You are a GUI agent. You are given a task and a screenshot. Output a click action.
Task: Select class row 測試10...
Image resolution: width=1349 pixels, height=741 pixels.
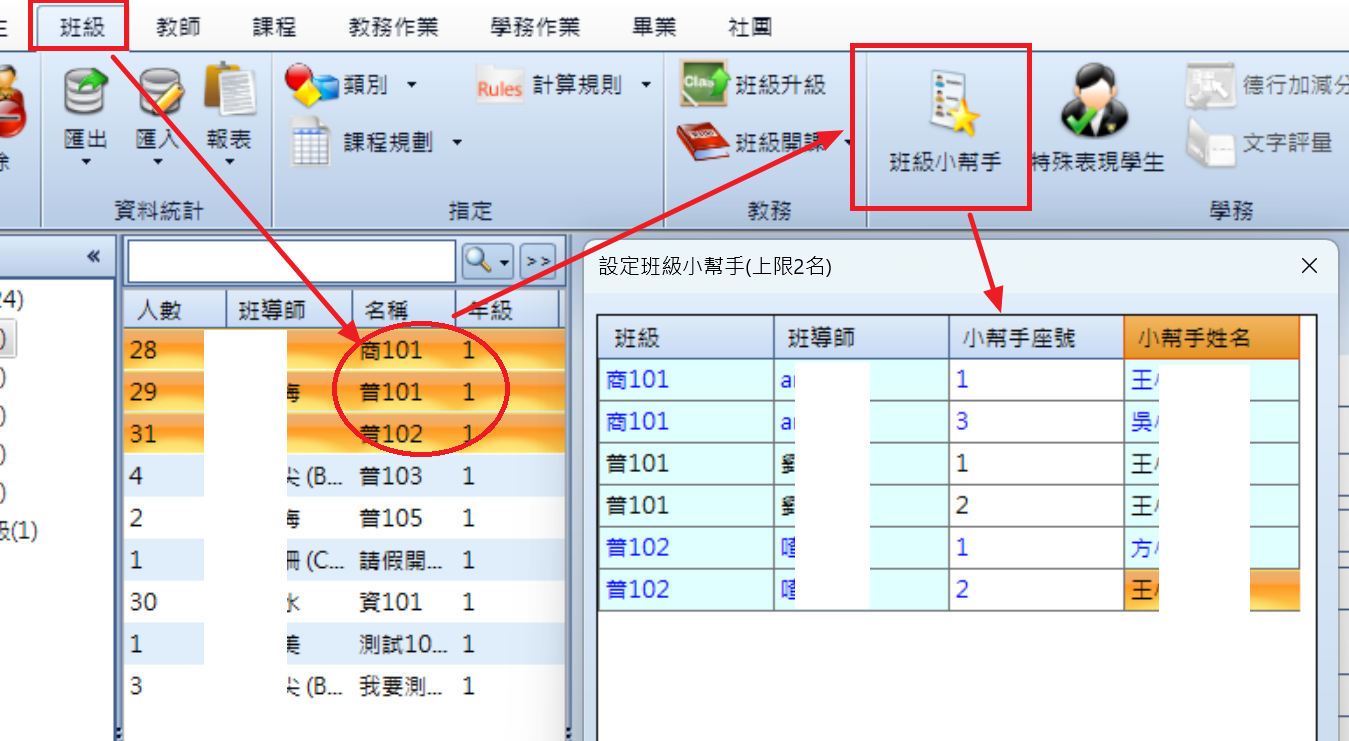pos(342,644)
